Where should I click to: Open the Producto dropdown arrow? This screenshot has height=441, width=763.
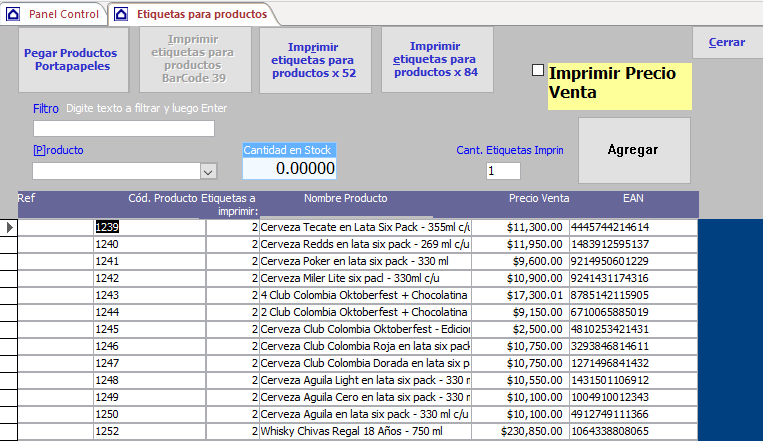[208, 171]
